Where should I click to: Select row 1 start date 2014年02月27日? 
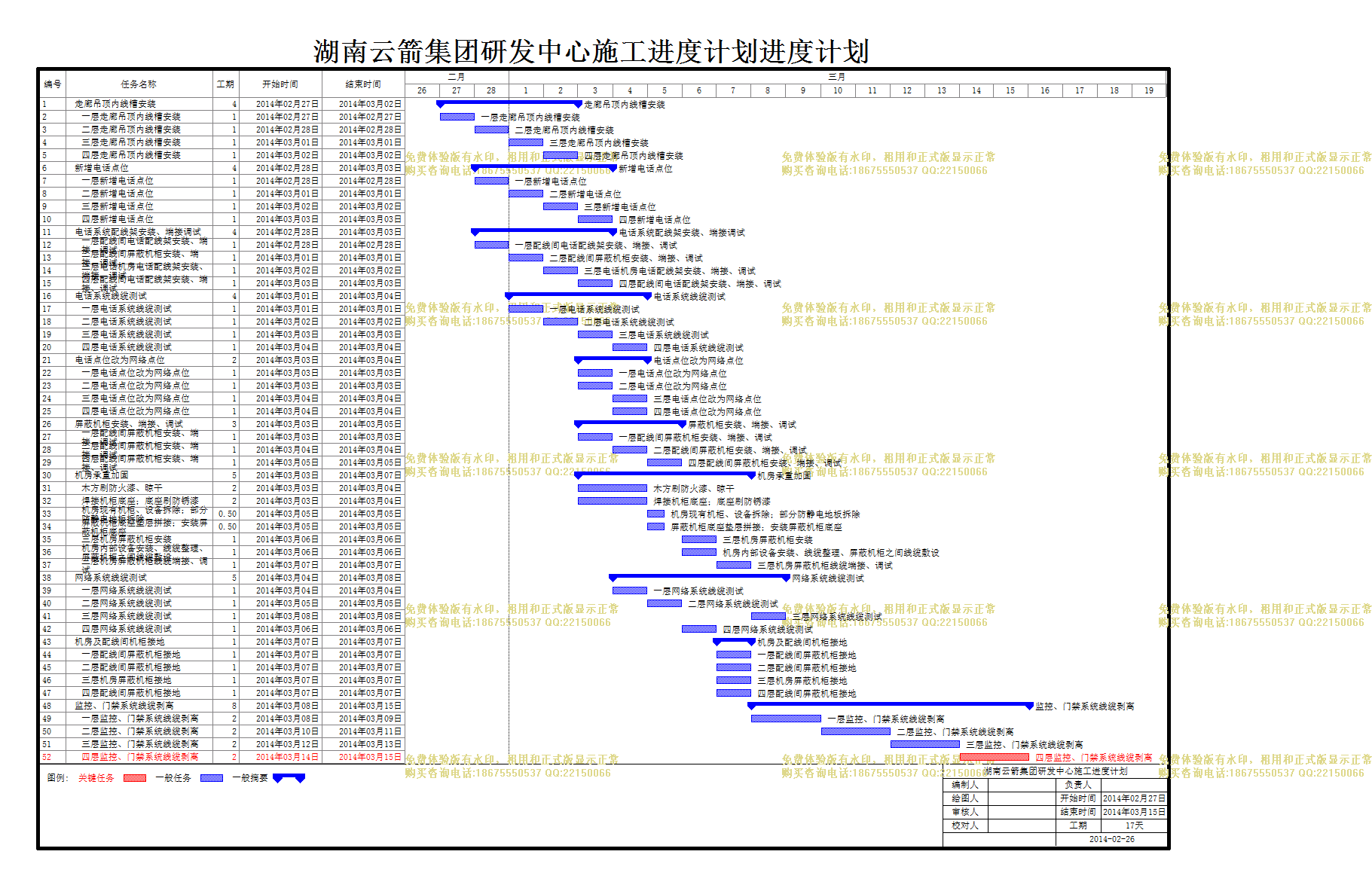point(280,104)
